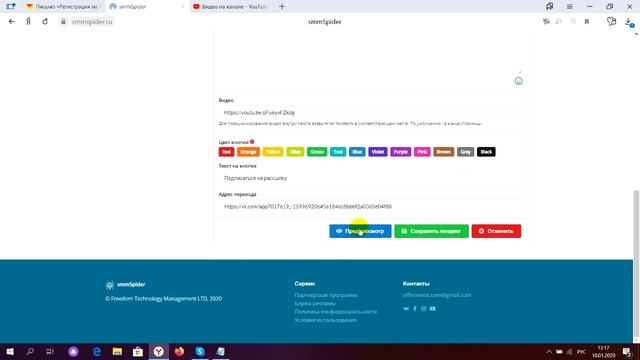The width and height of the screenshot is (640, 360).
Task: Open the notification center icon
Action: [627, 351]
